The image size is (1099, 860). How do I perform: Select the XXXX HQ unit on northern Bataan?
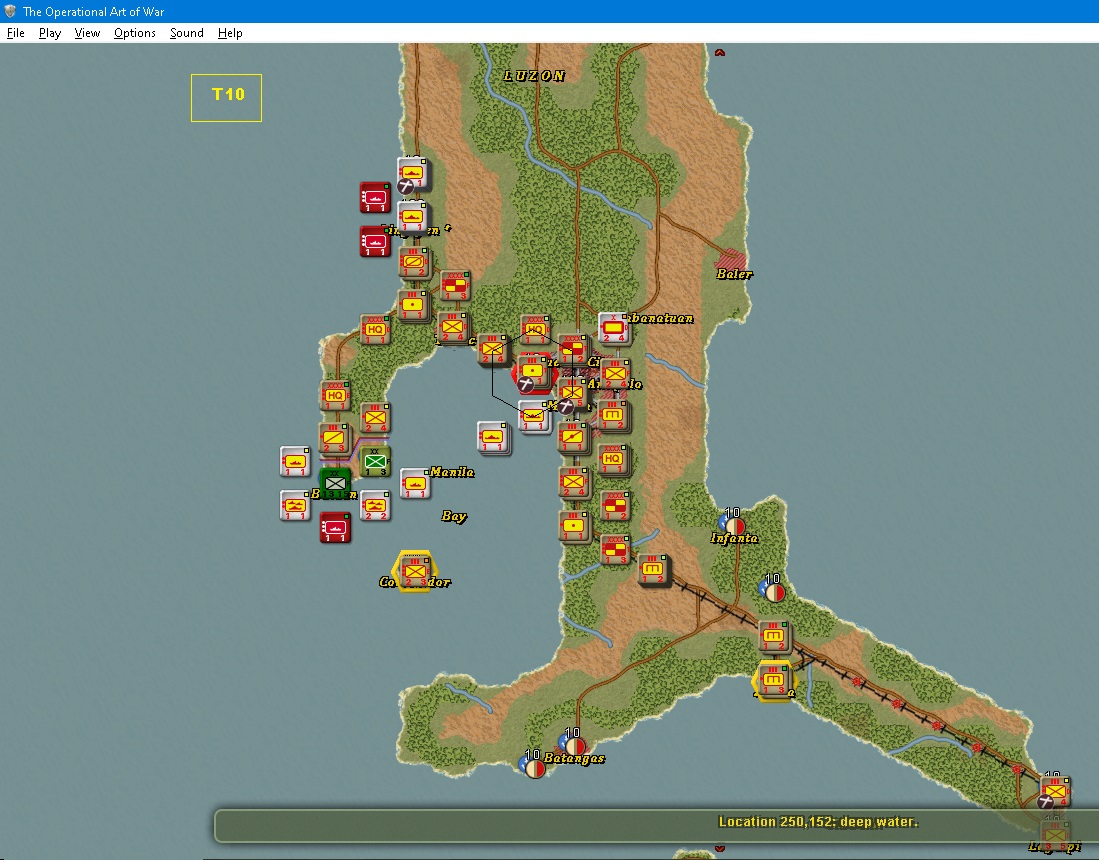[335, 396]
